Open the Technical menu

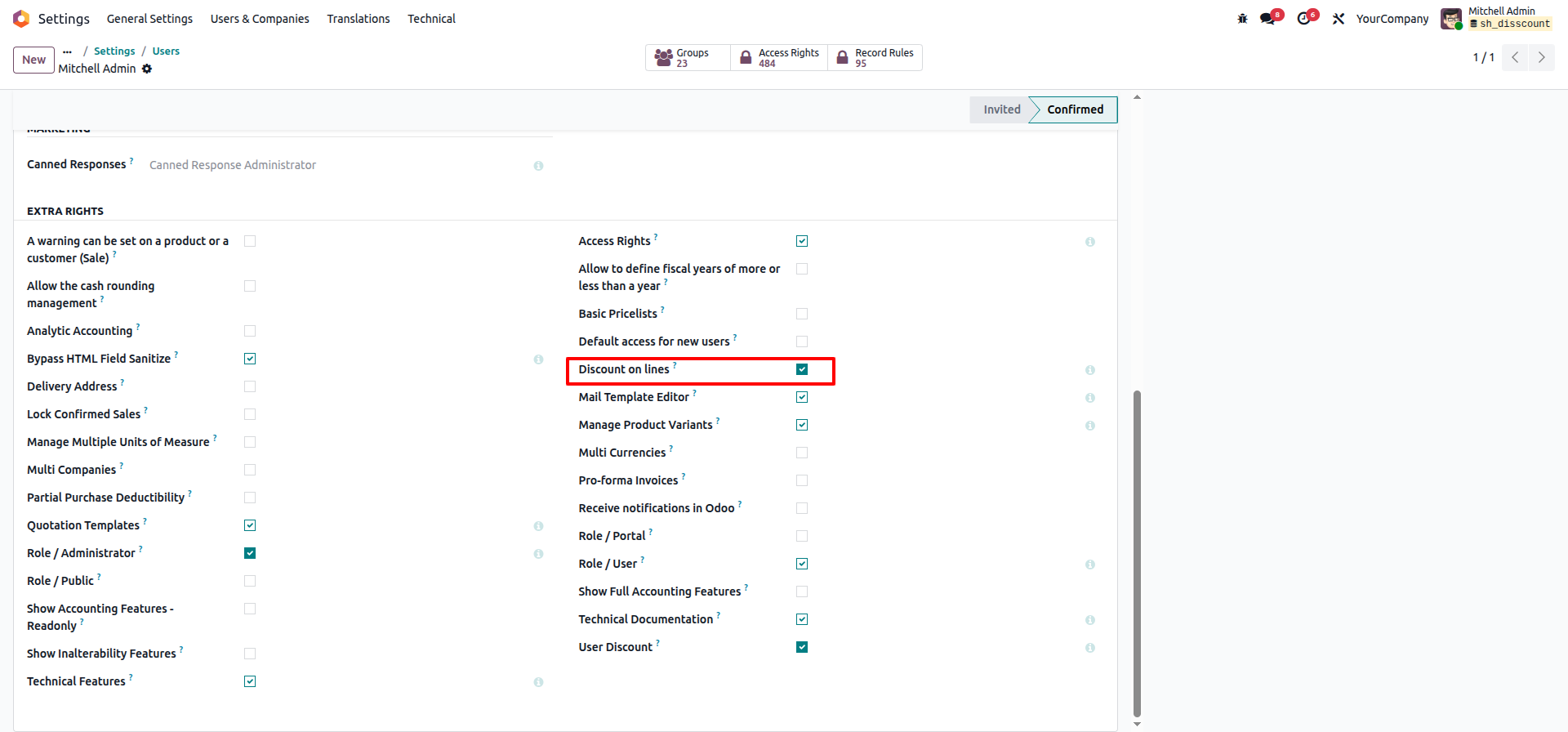(x=431, y=19)
